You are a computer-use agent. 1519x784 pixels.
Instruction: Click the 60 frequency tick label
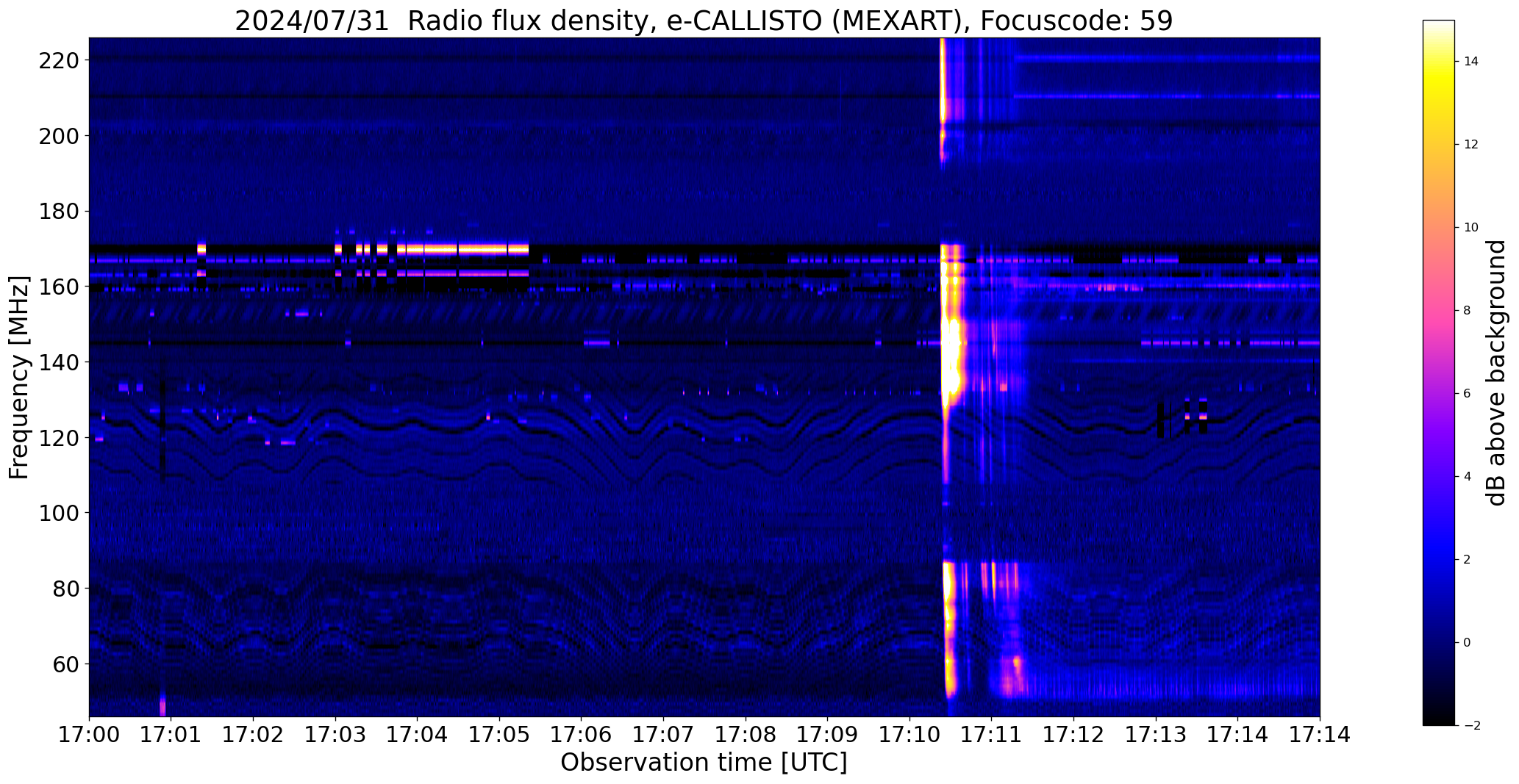point(65,664)
